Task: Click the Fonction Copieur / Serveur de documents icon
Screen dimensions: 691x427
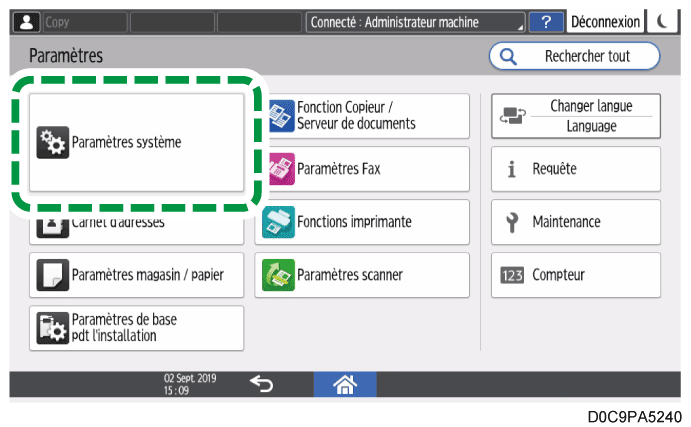Action: 280,116
